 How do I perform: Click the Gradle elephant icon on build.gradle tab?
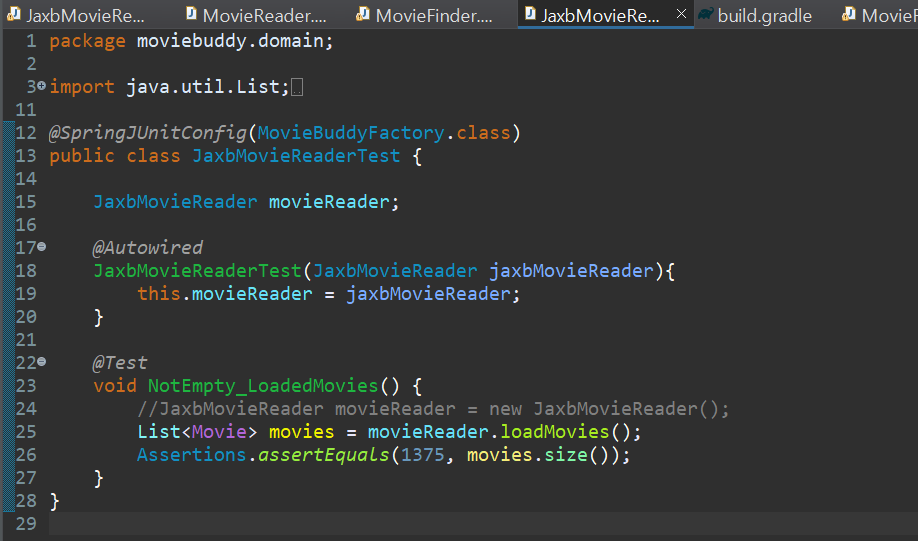(705, 14)
